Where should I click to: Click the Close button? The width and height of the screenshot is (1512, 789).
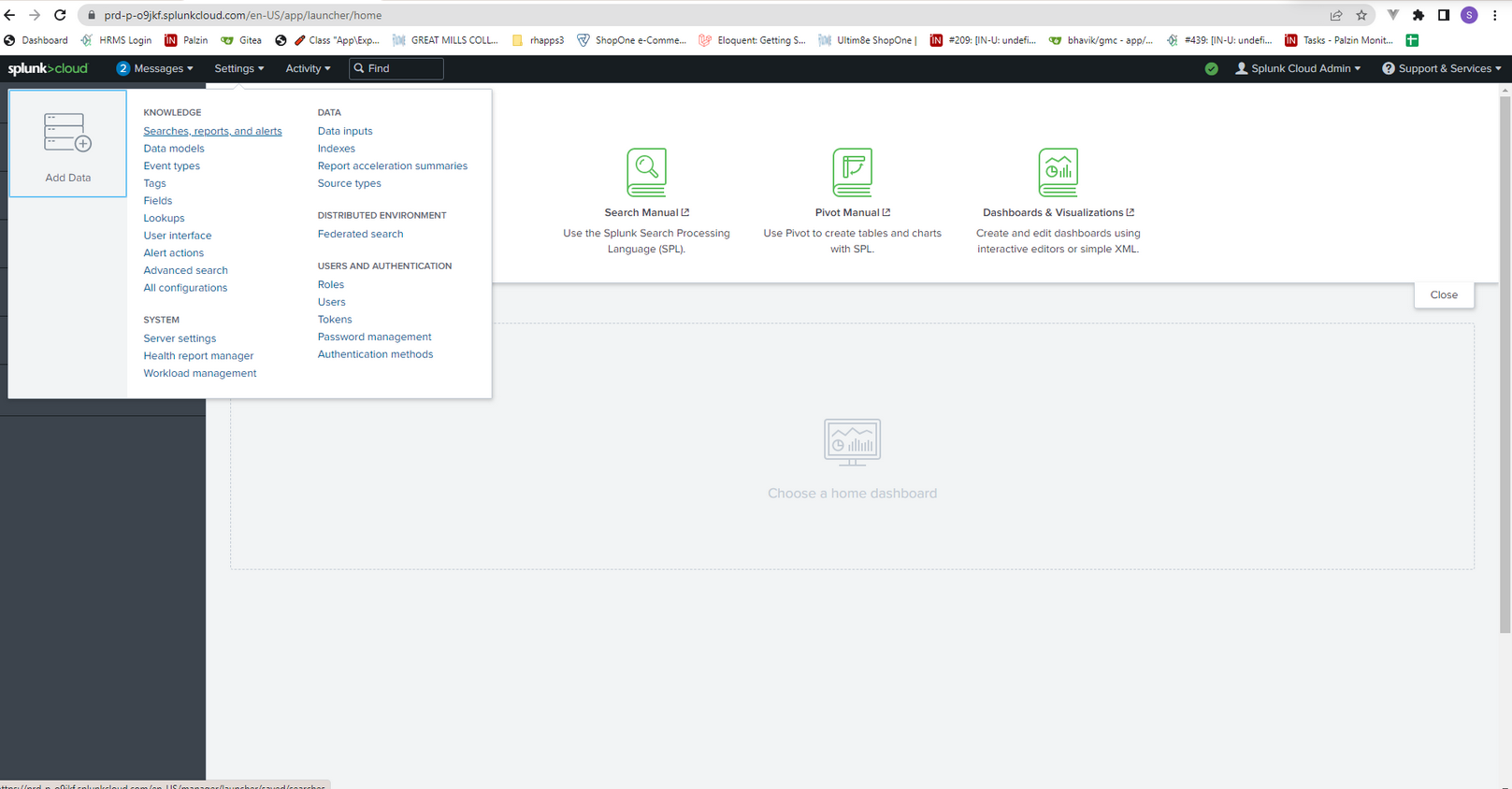1444,294
